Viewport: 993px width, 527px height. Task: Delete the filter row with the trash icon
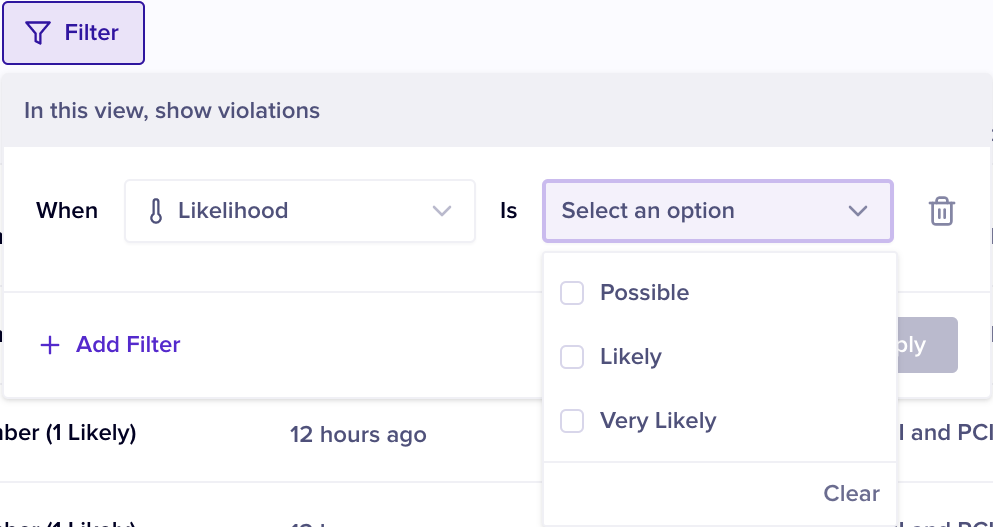(x=942, y=211)
